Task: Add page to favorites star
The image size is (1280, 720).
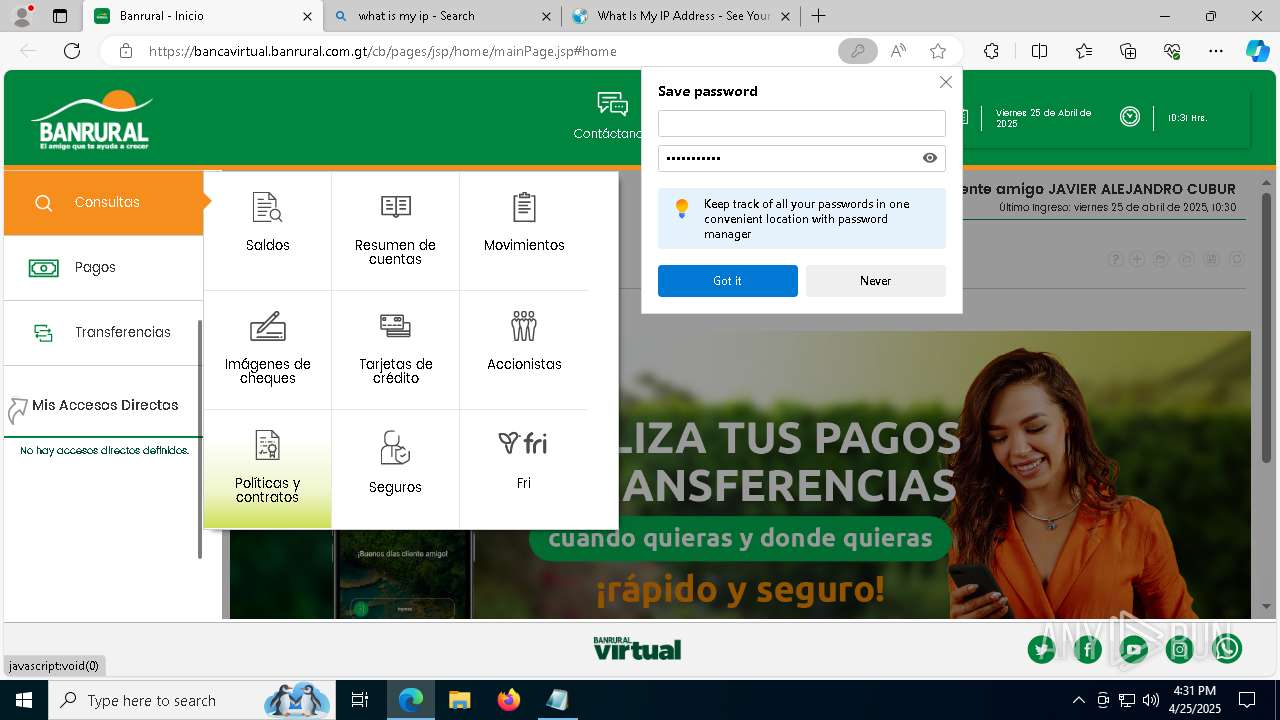Action: [938, 51]
